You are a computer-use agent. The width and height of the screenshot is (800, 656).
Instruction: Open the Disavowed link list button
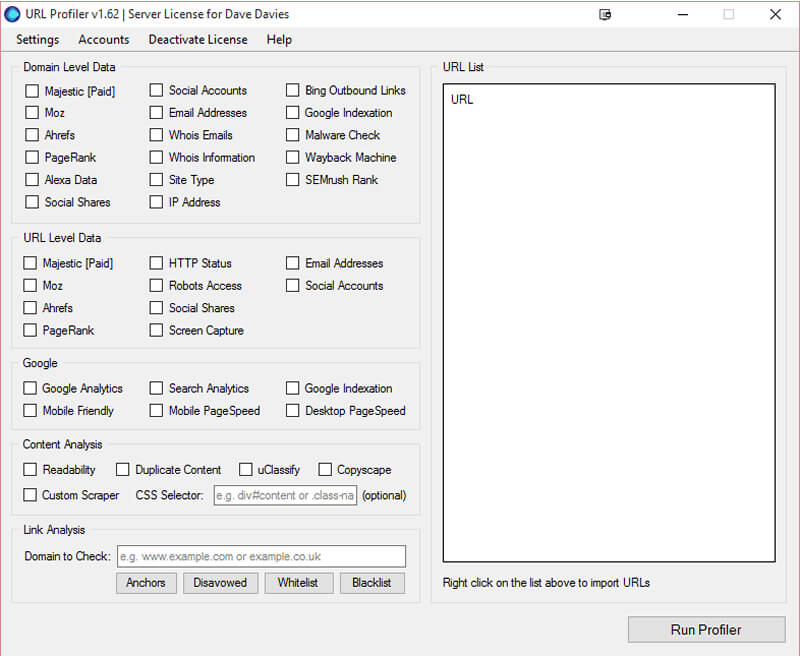coord(220,583)
